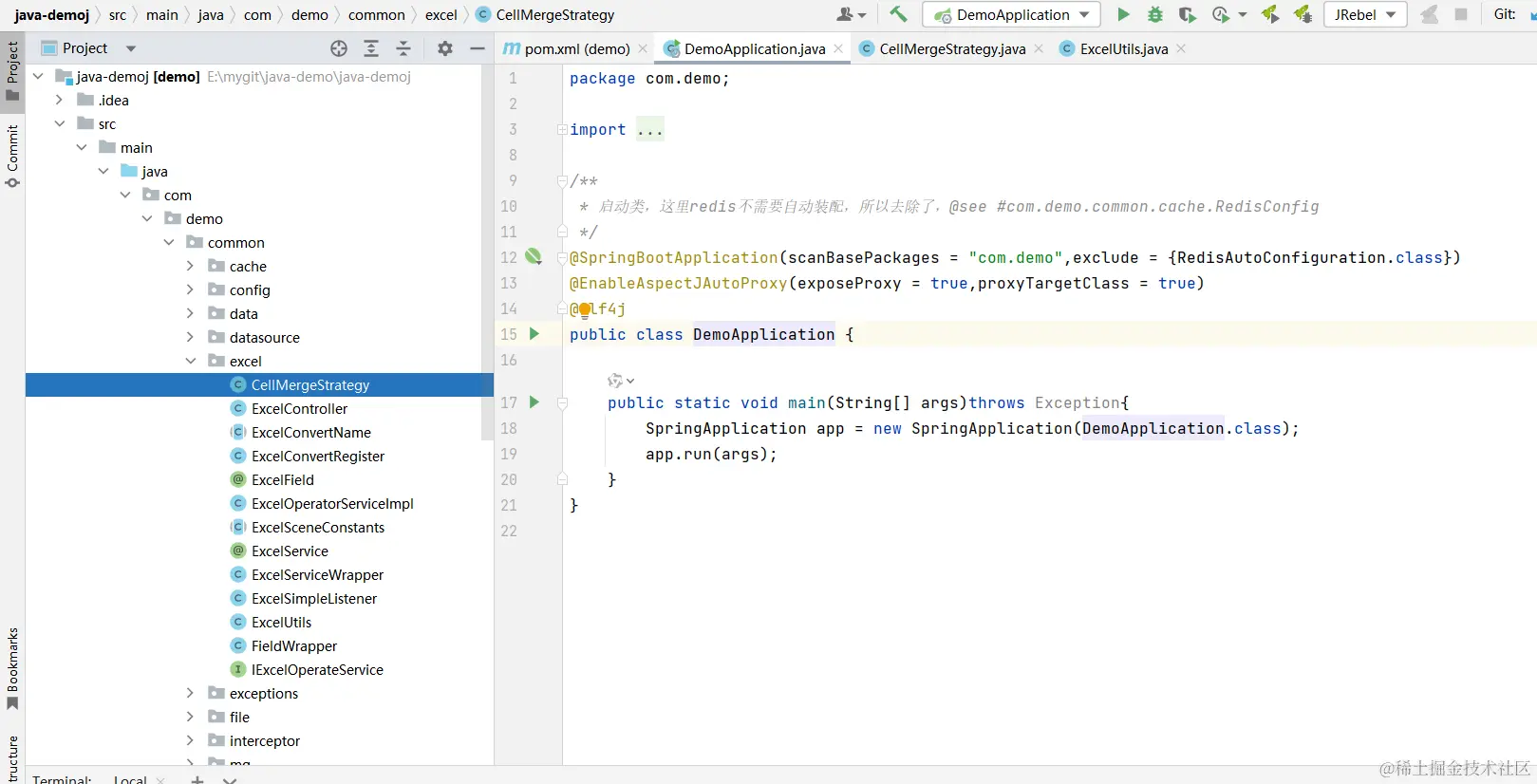Run DemoApplication with the green play button
Viewport: 1537px width, 784px height.
click(1123, 14)
